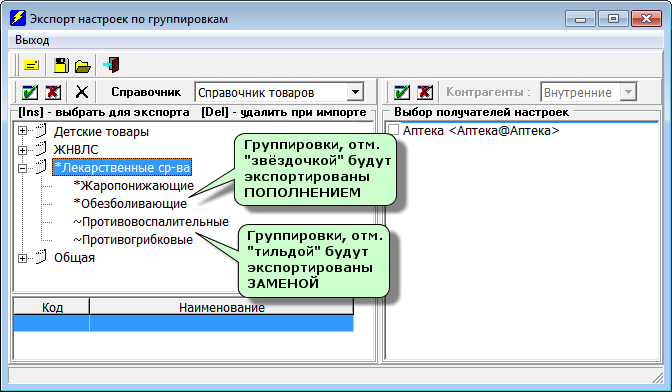Screen dimensions: 672x392
Task: Click the exit door icon in toolbar
Action: (111, 65)
